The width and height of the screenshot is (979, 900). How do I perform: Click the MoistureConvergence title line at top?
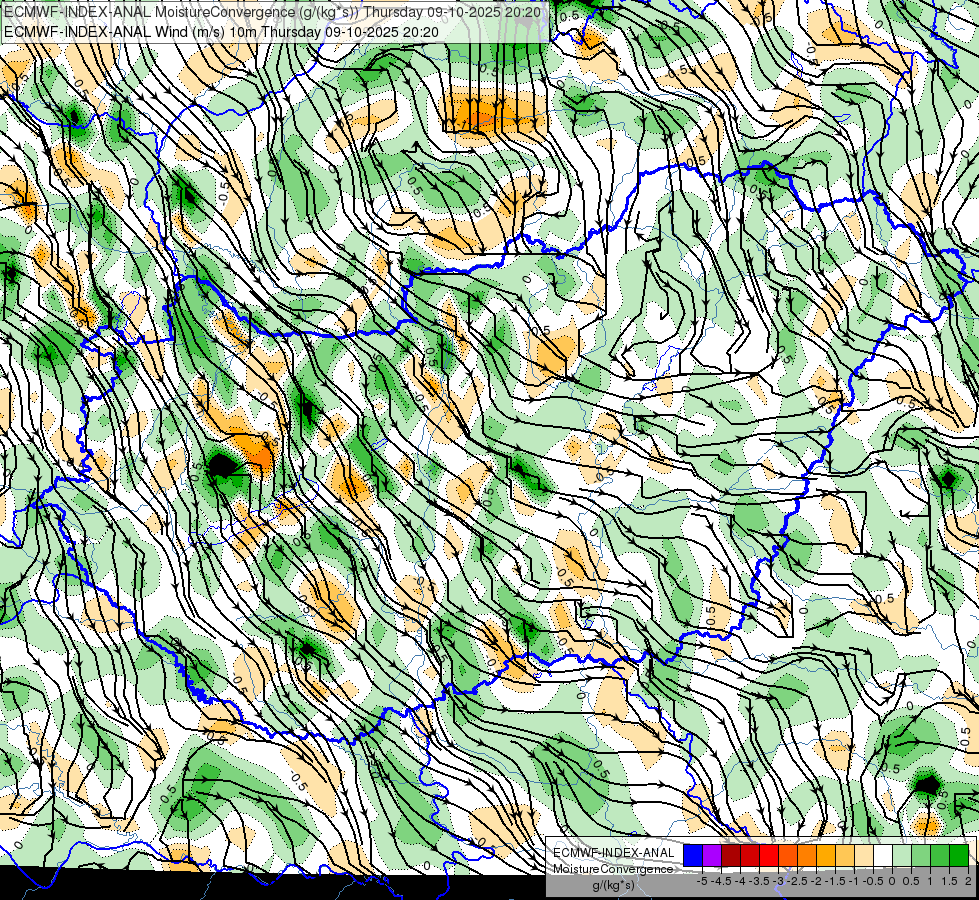(272, 12)
